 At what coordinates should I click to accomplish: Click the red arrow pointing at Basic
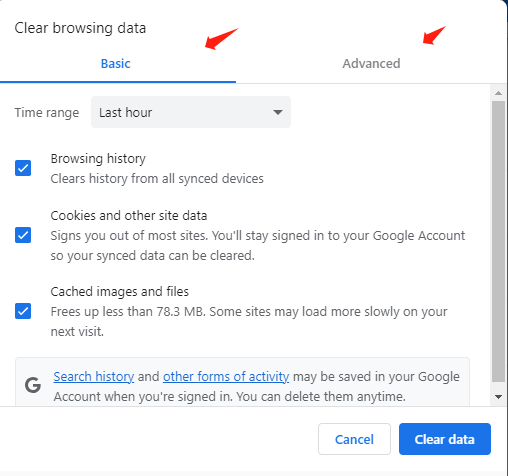221,39
